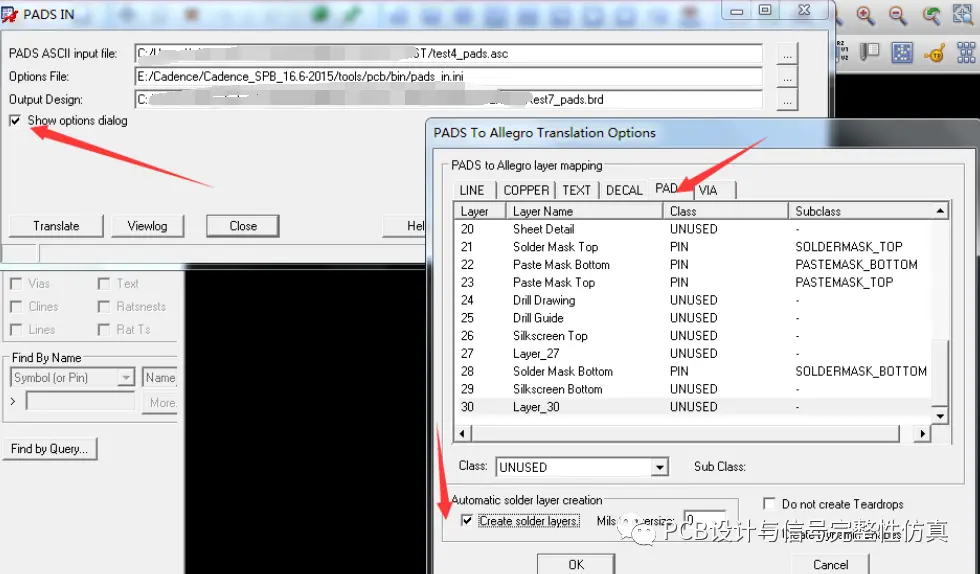This screenshot has width=980, height=574.
Task: Switch to the LINE tab
Action: (x=472, y=190)
